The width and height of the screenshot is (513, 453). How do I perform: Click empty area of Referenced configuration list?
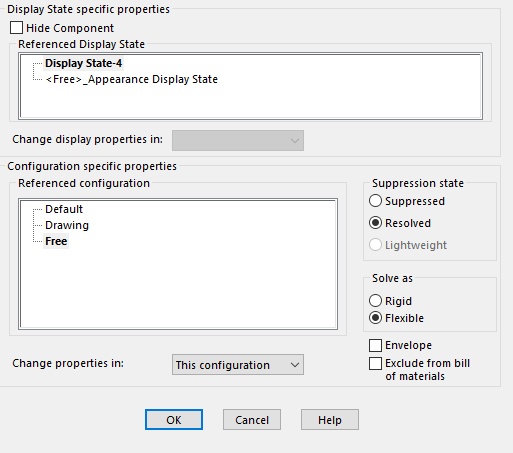(178, 287)
